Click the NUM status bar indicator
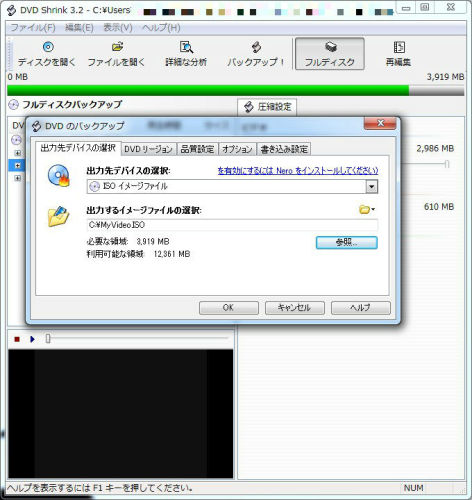Screen dimensions: 472x500 click(414, 488)
